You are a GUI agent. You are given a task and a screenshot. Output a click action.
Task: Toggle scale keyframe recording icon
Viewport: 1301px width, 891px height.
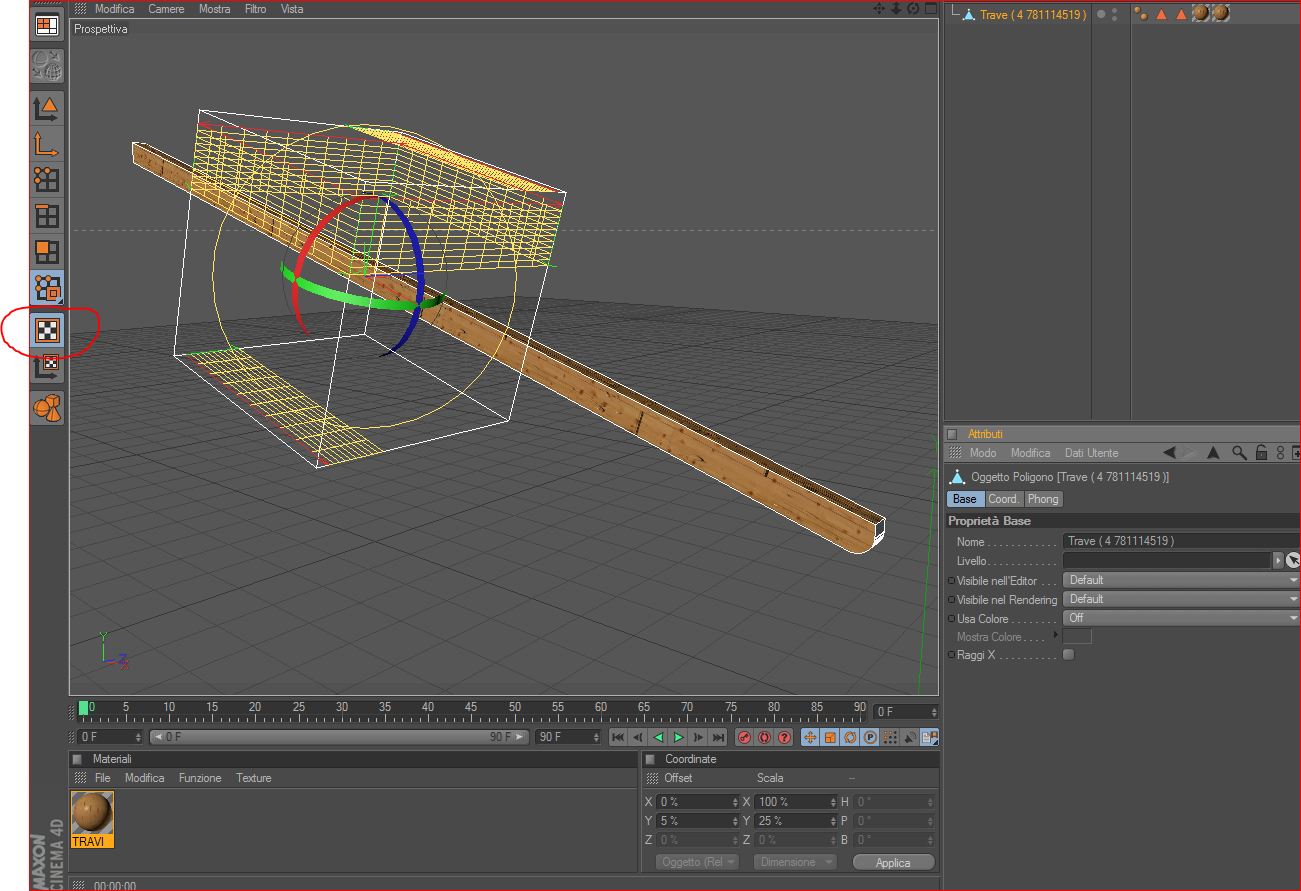tap(830, 737)
